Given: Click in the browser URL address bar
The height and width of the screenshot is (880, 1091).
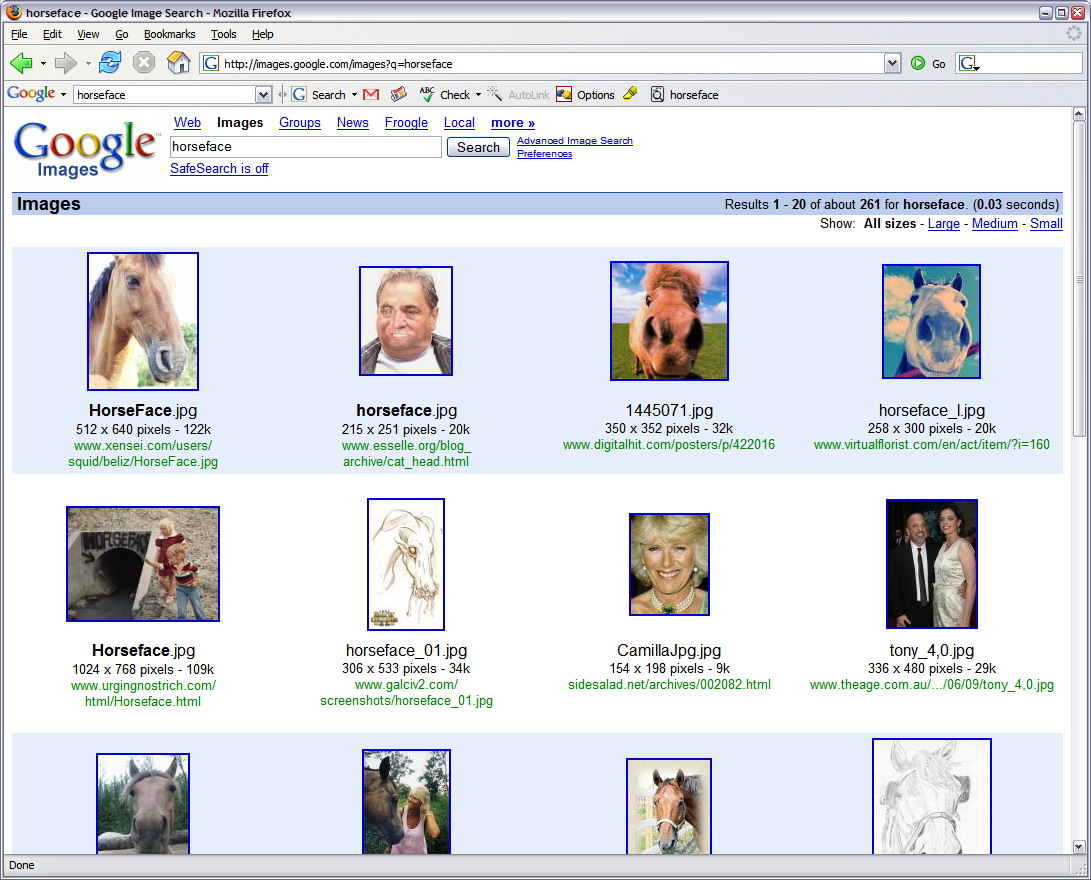Looking at the screenshot, I should point(543,63).
